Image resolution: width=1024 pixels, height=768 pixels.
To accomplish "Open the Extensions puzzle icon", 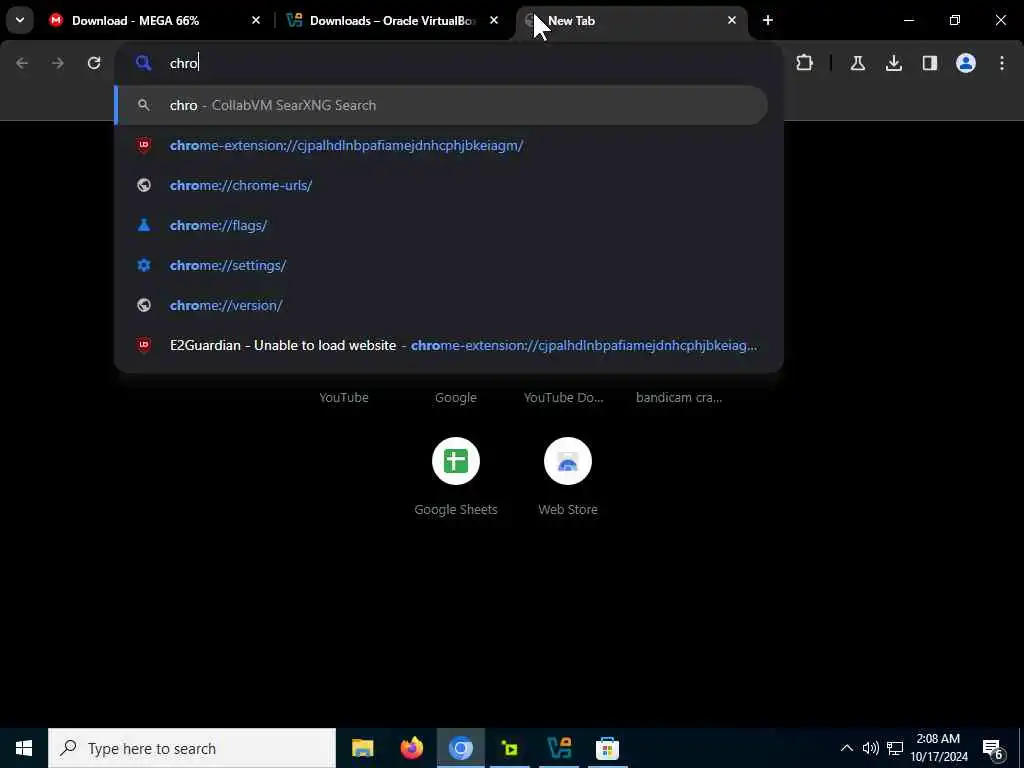I will (805, 63).
